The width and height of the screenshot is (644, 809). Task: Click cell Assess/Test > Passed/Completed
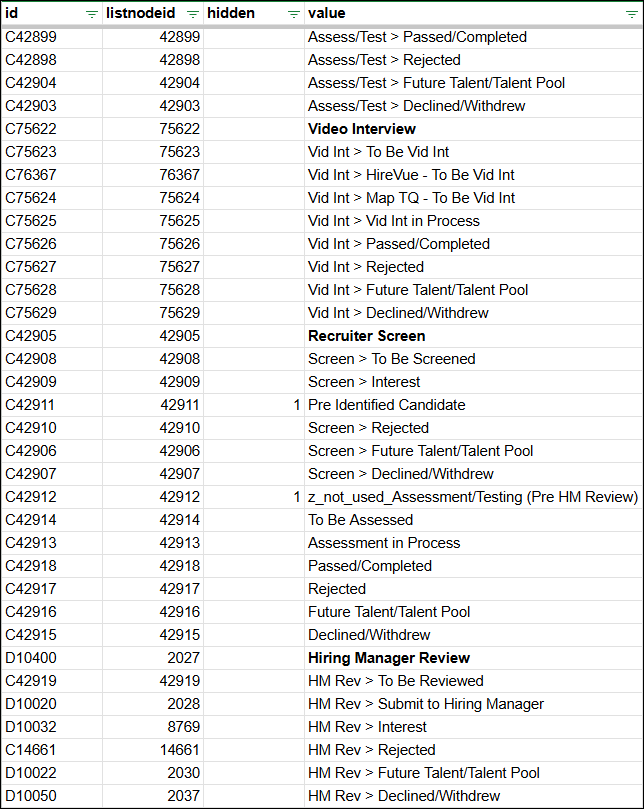tap(417, 37)
